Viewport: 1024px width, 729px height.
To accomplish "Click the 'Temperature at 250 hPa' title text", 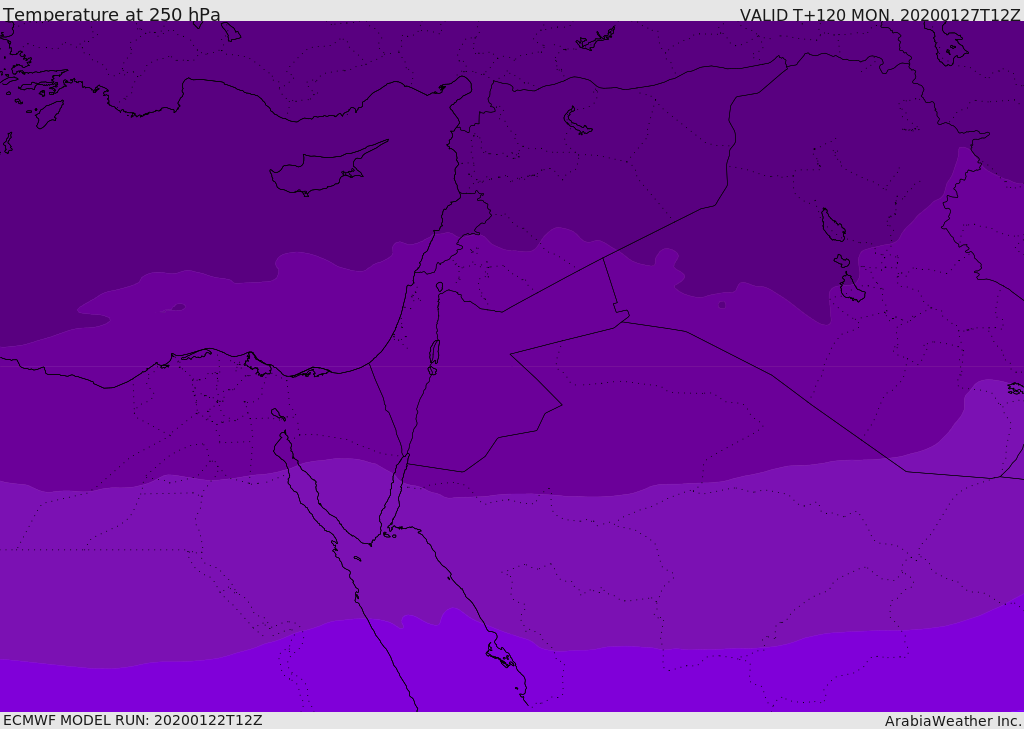I will tap(112, 14).
